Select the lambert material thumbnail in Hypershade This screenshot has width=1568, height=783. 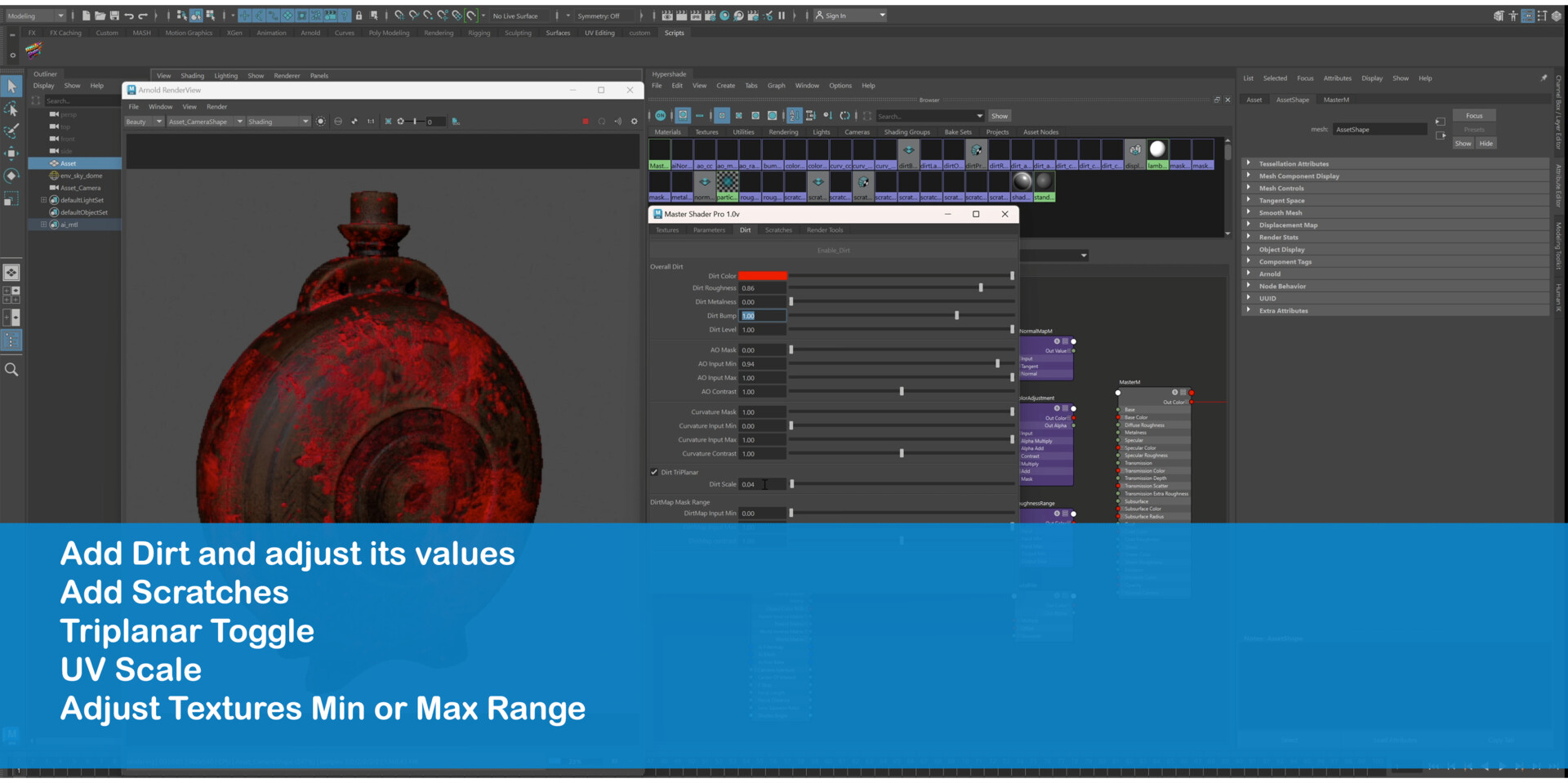1156,149
